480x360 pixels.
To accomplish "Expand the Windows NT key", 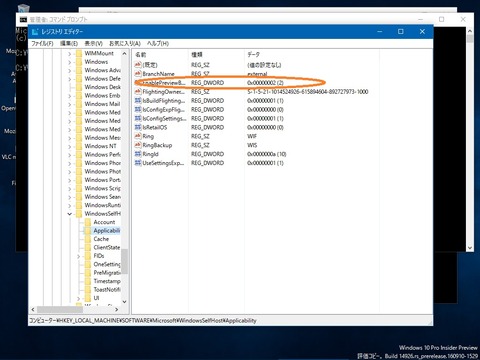I will pos(70,146).
